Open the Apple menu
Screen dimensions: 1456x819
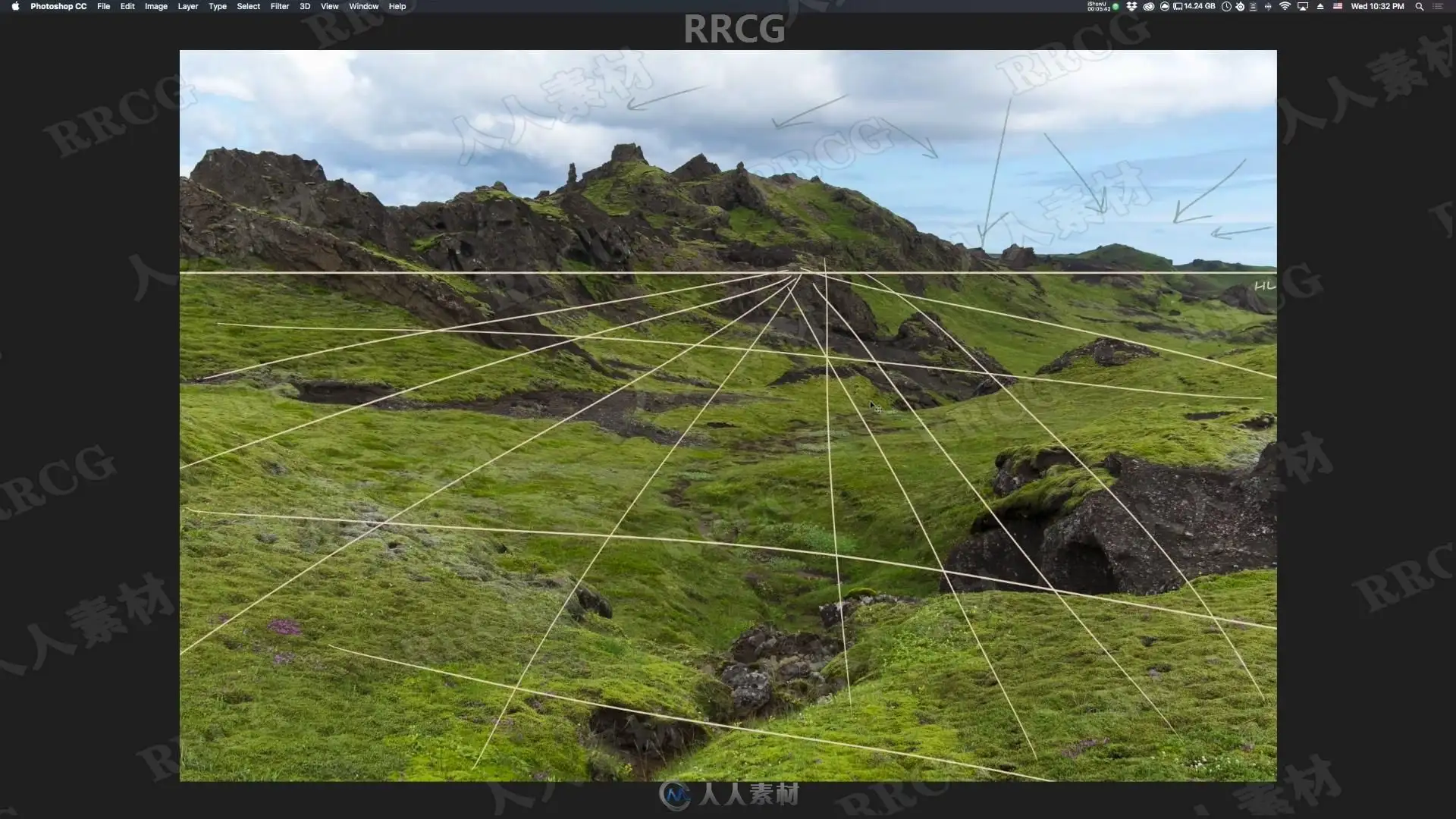(15, 6)
